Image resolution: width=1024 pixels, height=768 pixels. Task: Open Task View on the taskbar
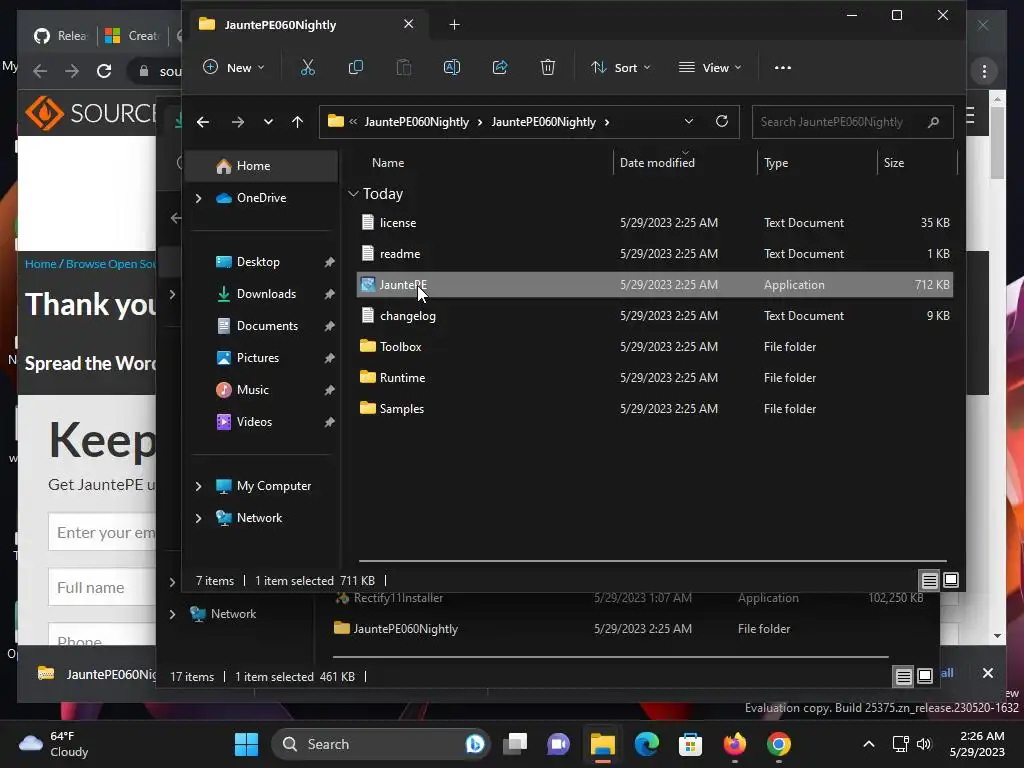click(515, 744)
